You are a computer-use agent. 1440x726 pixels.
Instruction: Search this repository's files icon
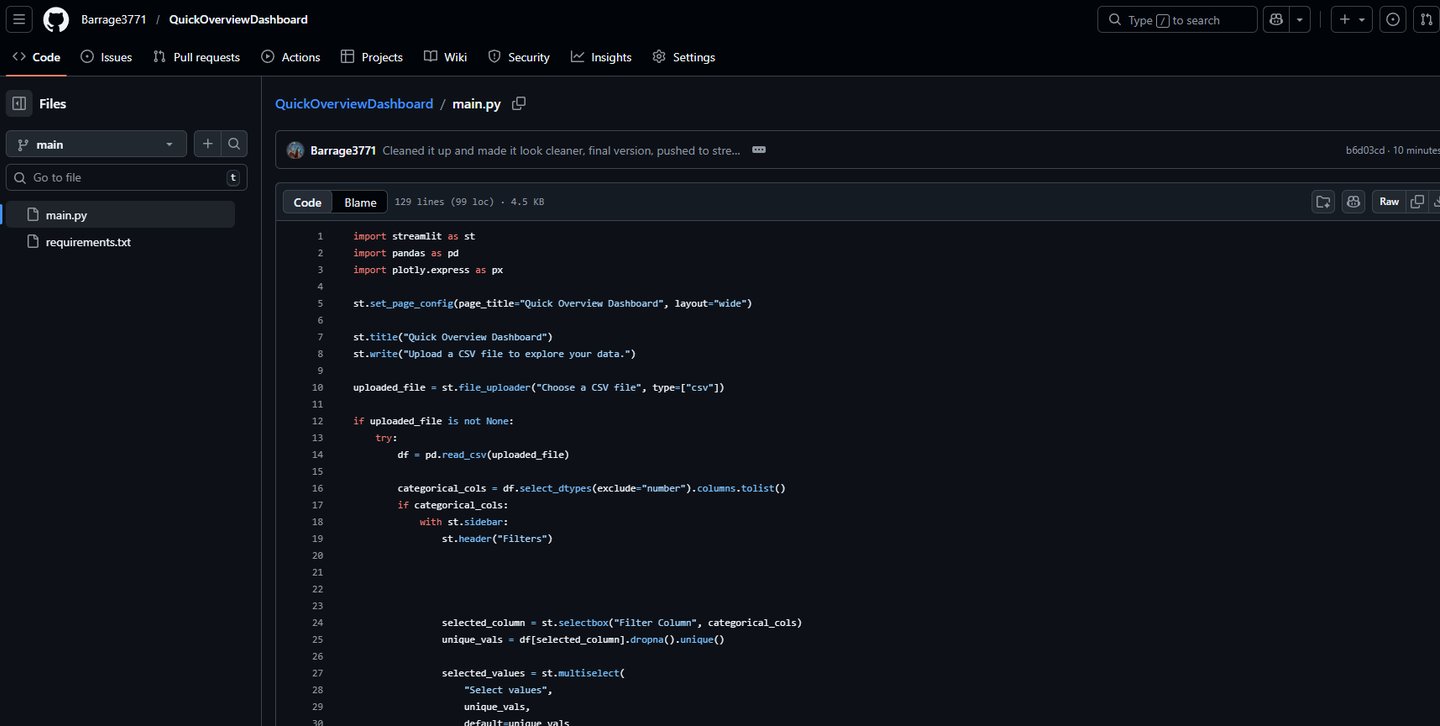pos(234,144)
